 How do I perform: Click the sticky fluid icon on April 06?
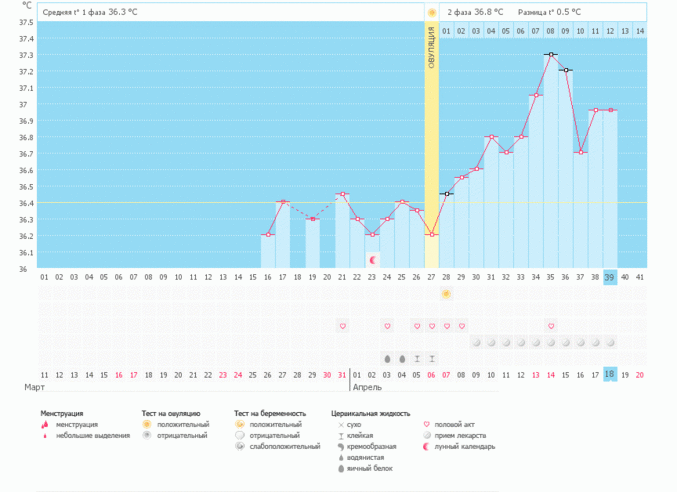432,358
